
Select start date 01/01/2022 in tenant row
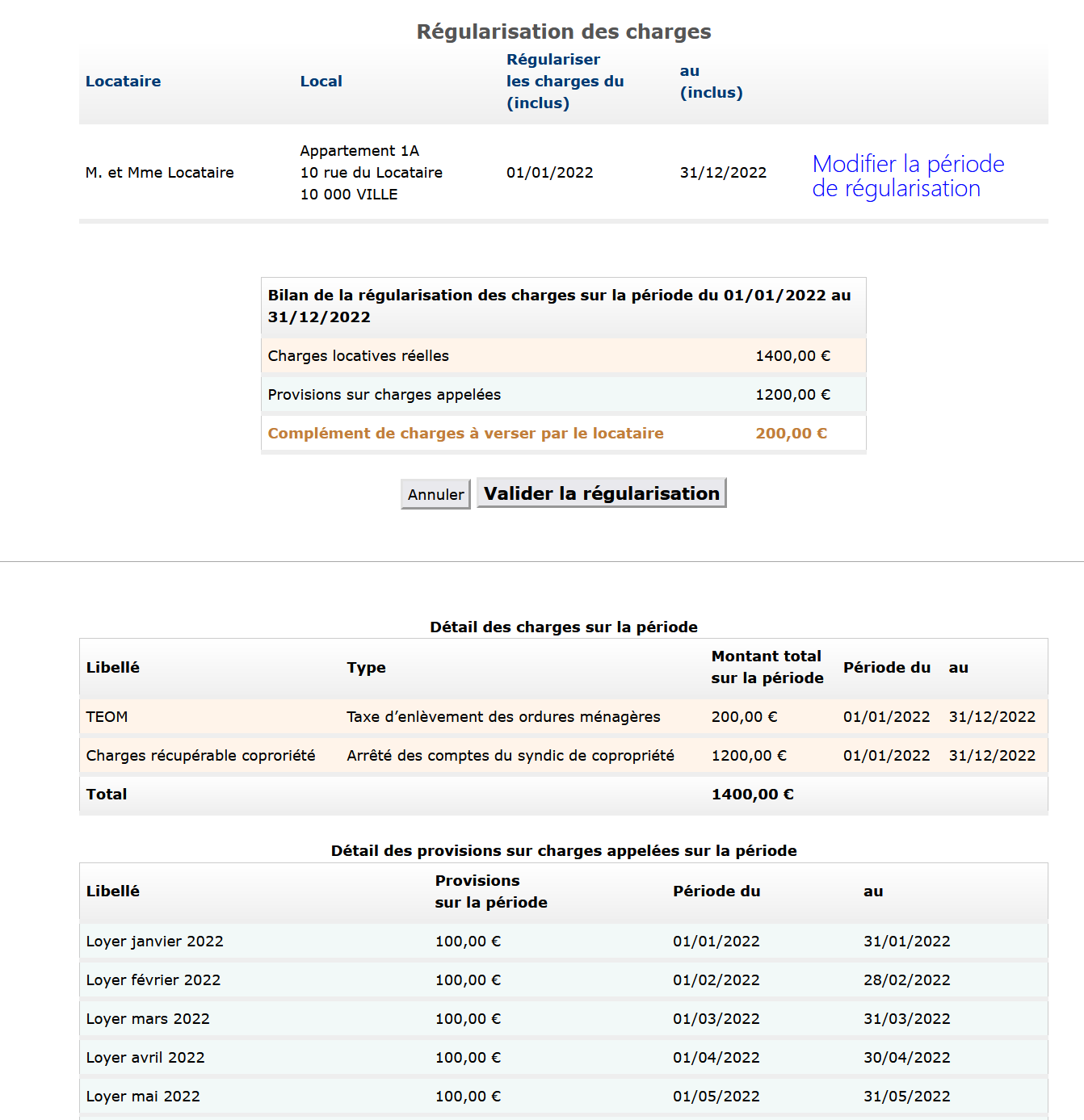pos(550,173)
